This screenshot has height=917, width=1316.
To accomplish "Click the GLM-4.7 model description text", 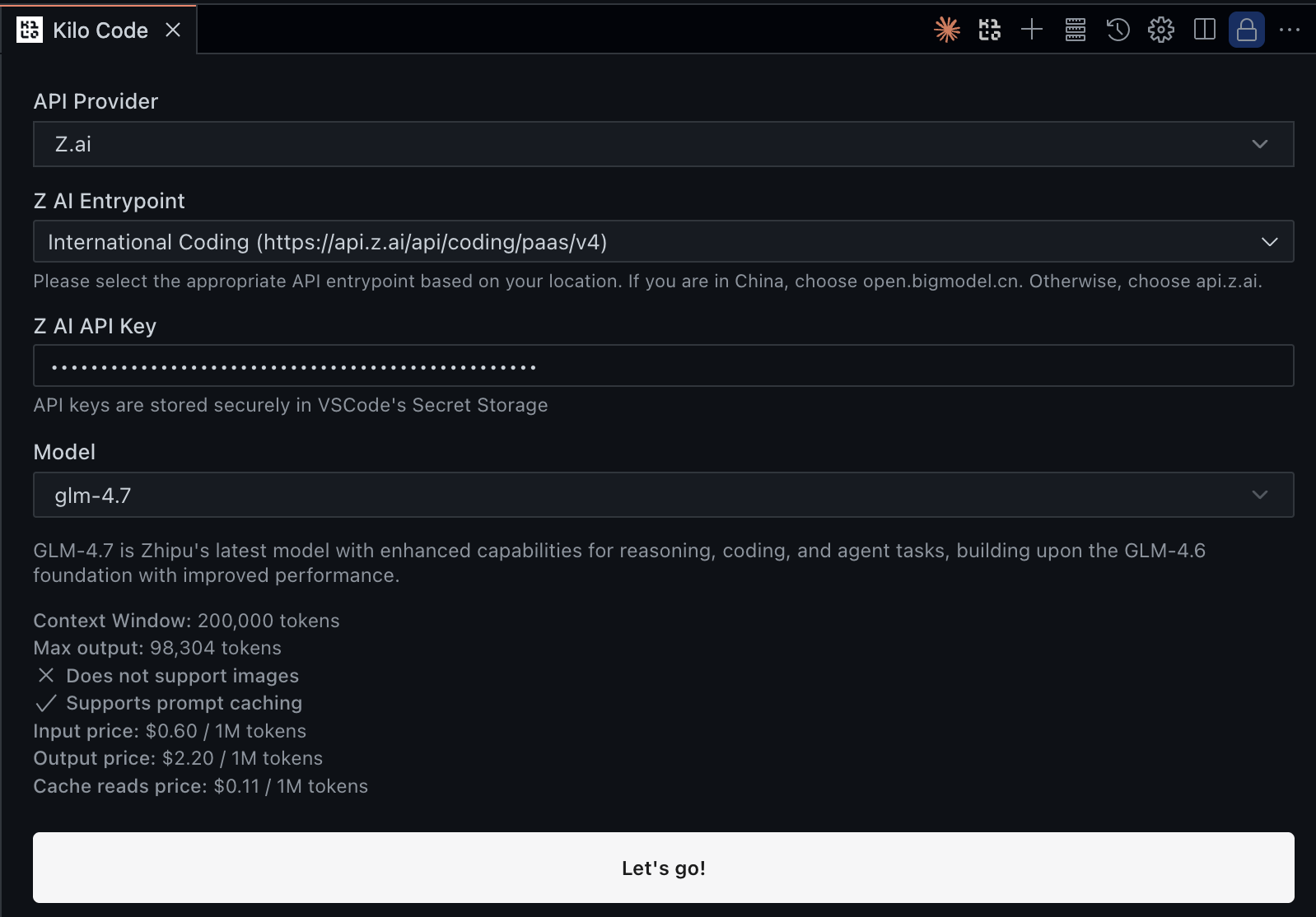I will pyautogui.click(x=619, y=563).
